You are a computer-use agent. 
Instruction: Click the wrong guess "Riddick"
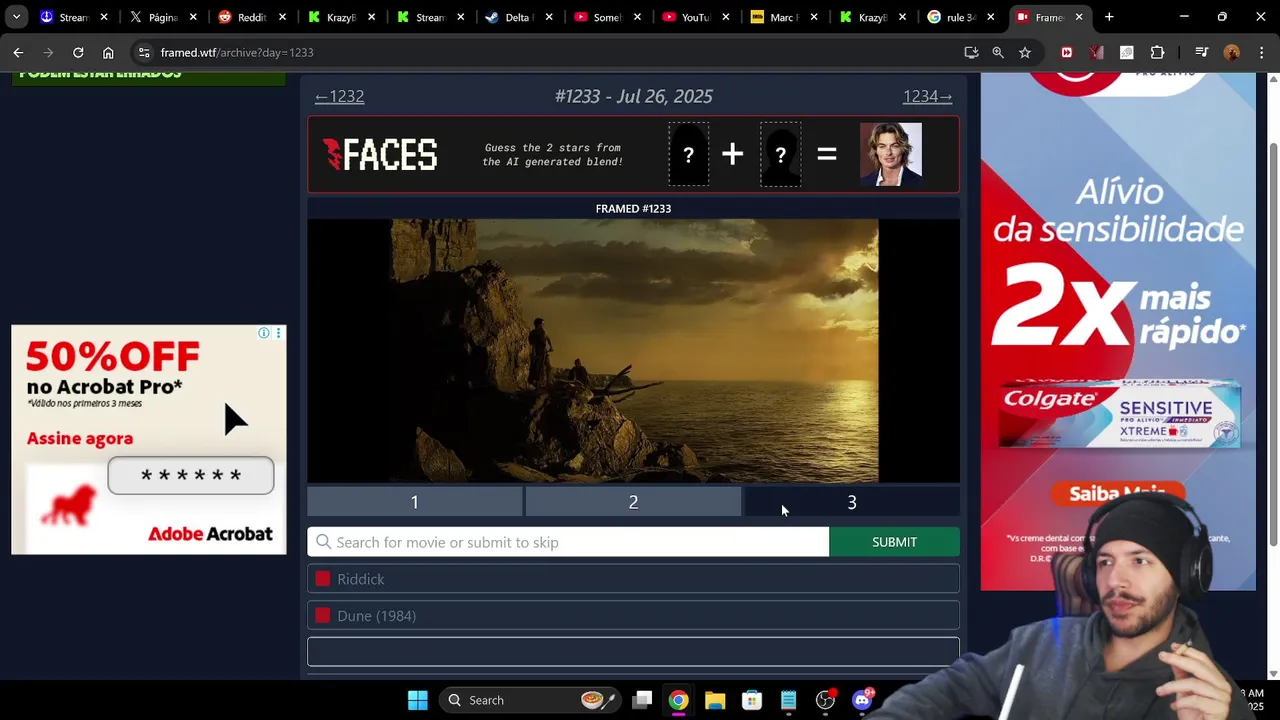(x=633, y=579)
